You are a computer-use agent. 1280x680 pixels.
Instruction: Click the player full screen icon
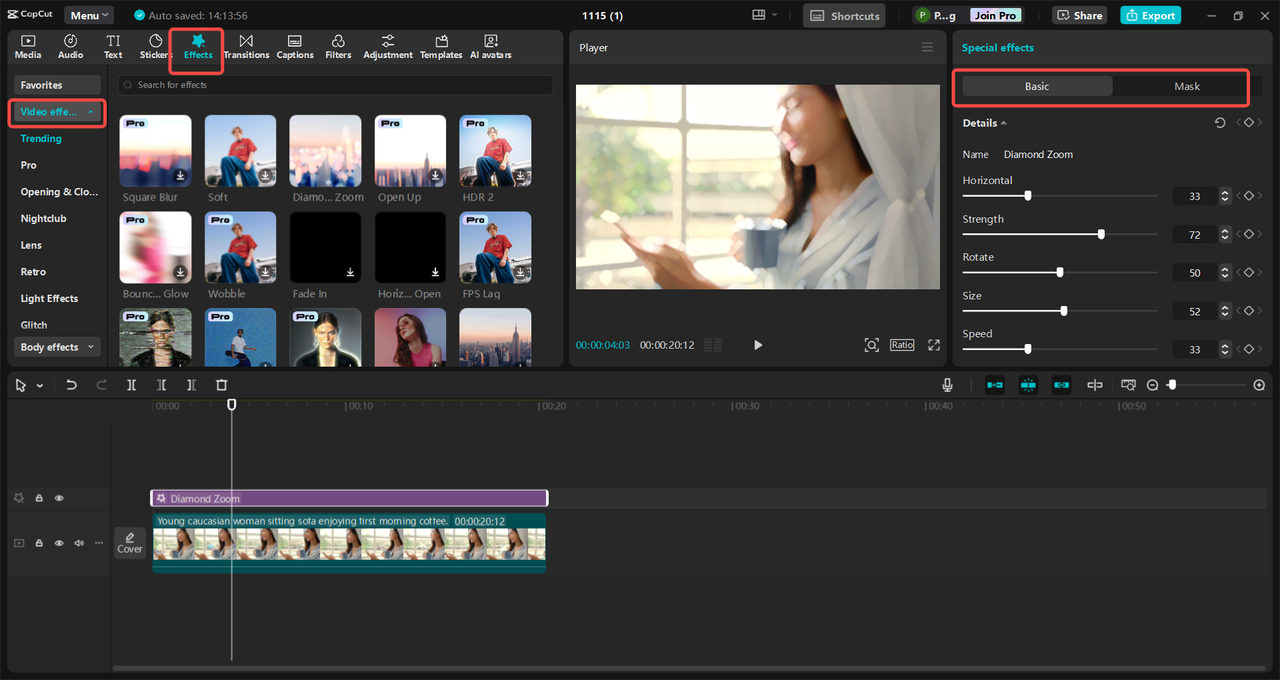pos(934,345)
